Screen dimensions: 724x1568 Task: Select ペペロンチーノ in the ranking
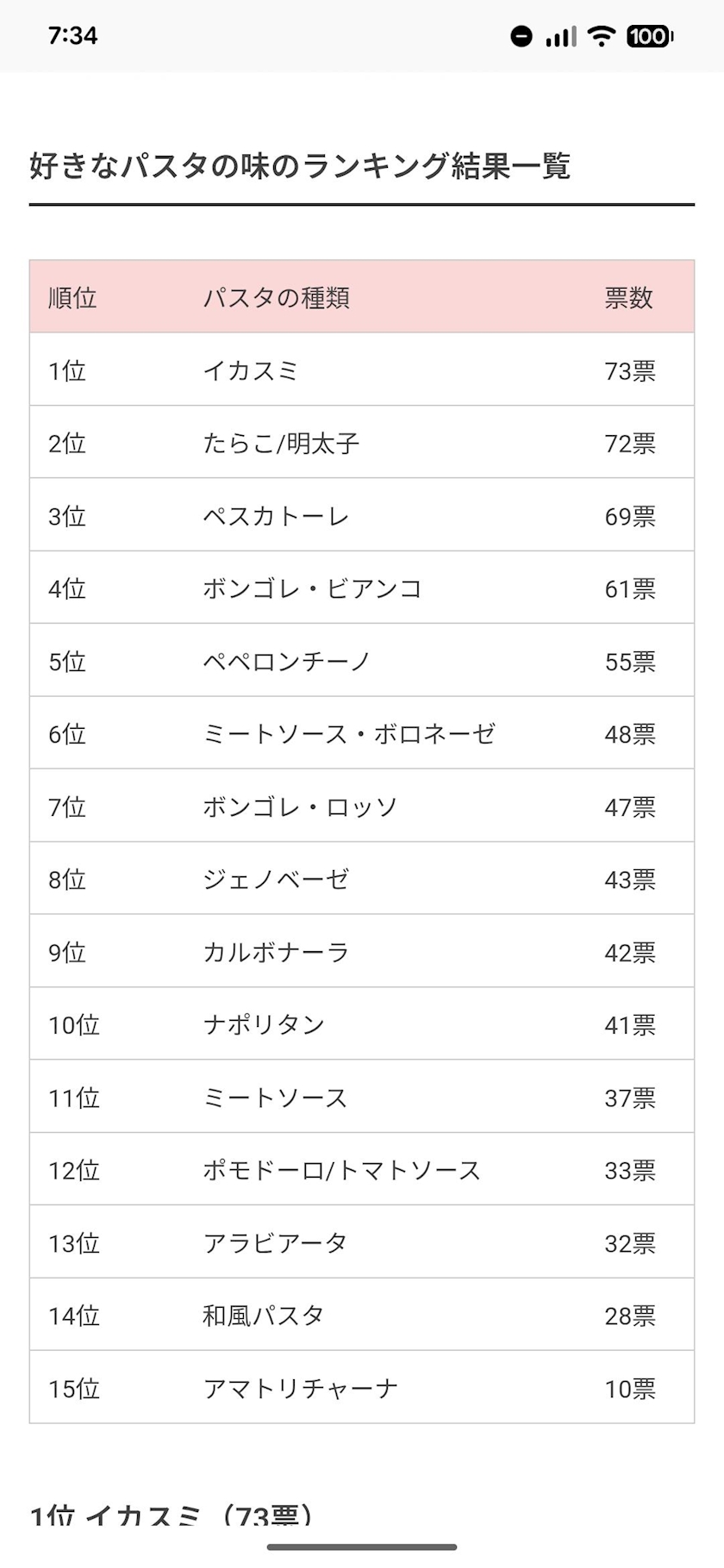[x=286, y=662]
